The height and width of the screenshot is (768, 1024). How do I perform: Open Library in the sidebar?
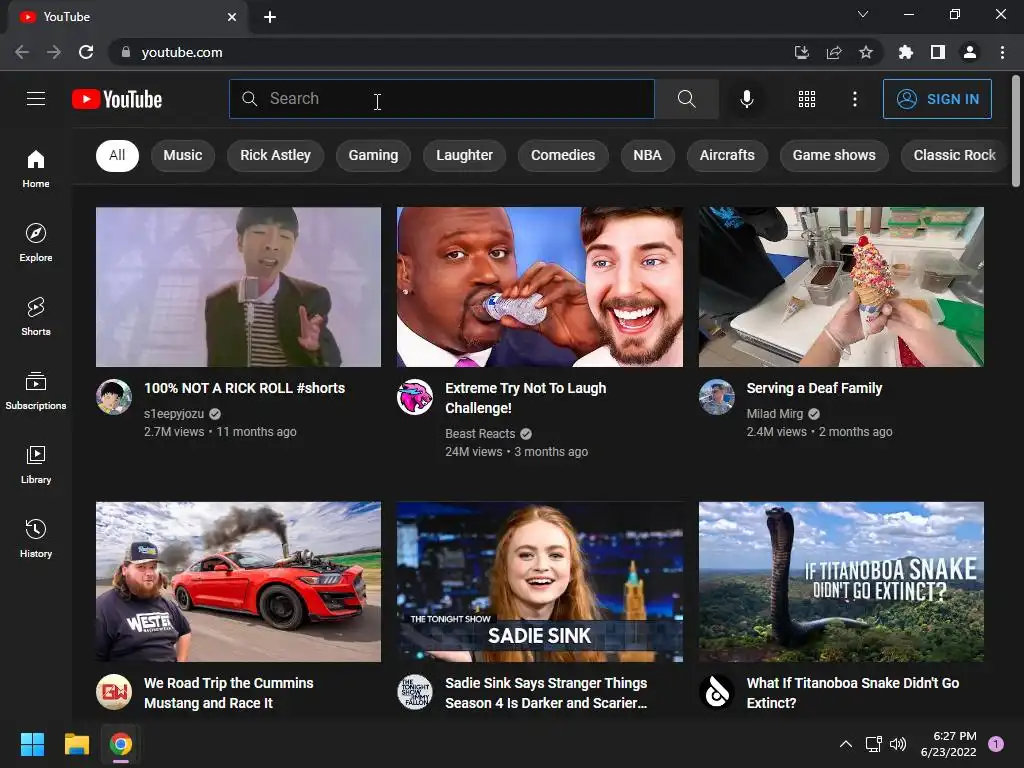[x=36, y=464]
